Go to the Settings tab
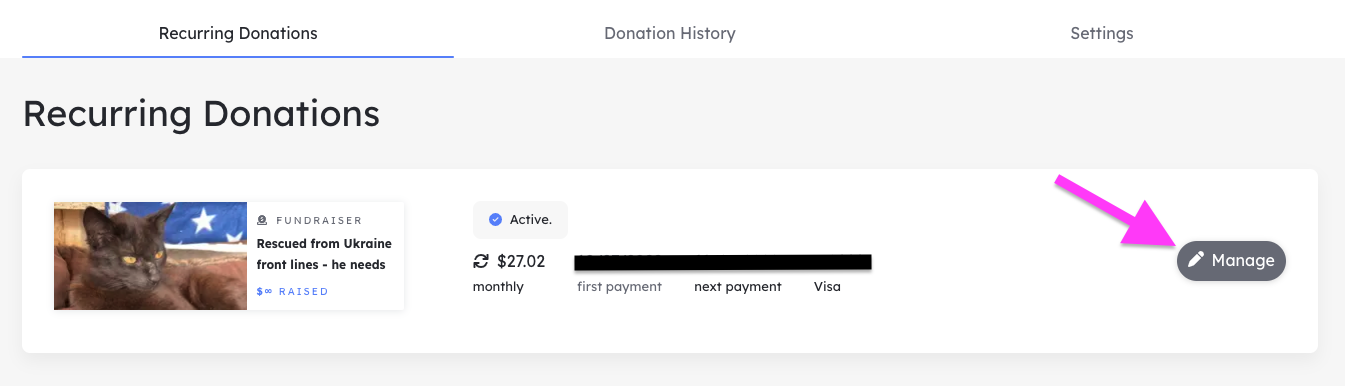Screen dimensions: 1345x386 (x=1102, y=33)
